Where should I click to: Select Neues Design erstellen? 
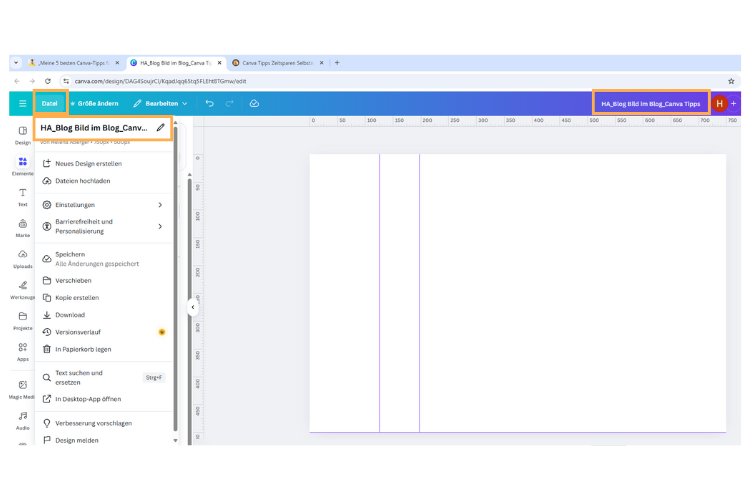(x=103, y=164)
